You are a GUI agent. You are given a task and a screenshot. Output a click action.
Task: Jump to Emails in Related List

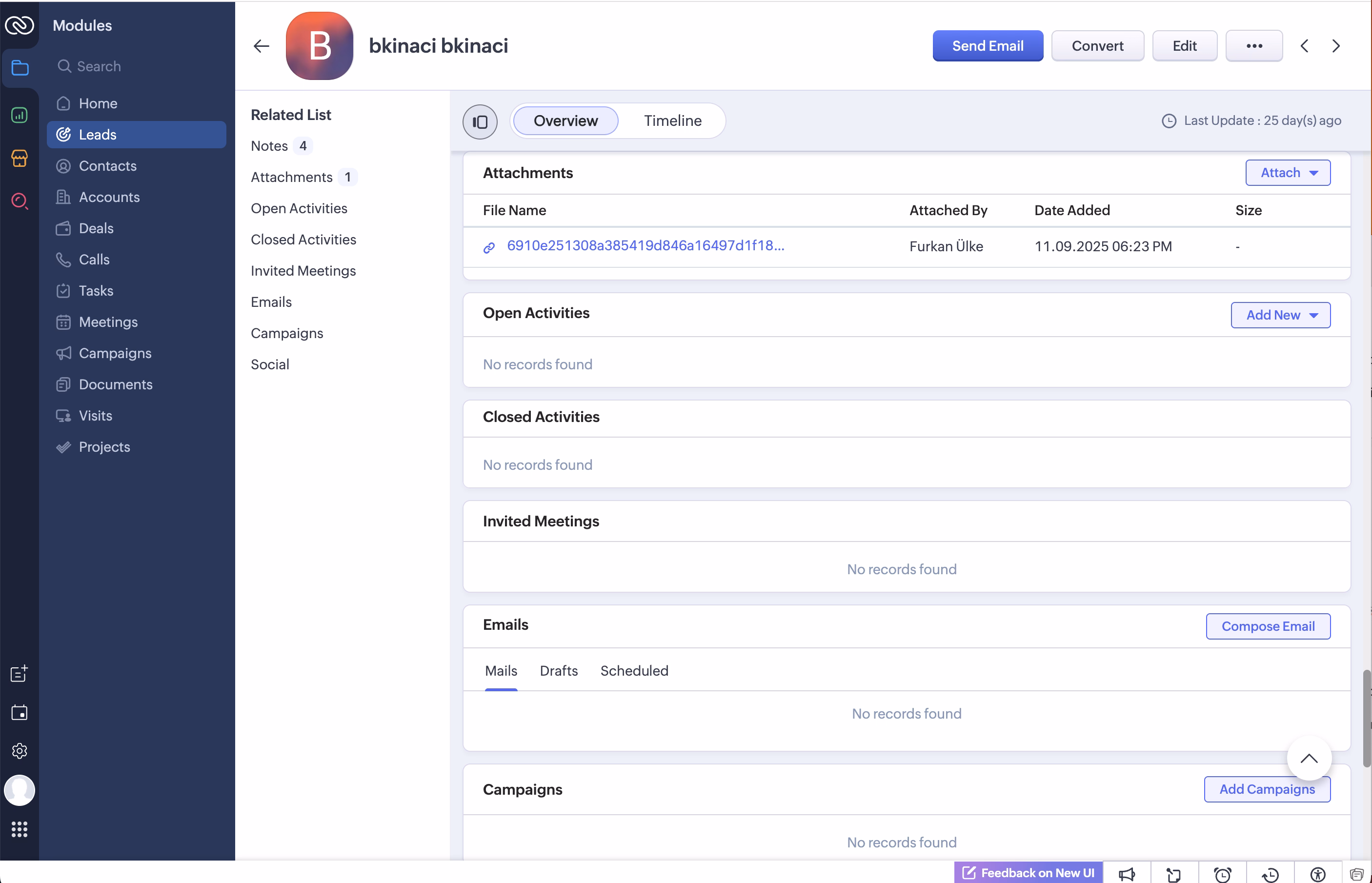[271, 302]
